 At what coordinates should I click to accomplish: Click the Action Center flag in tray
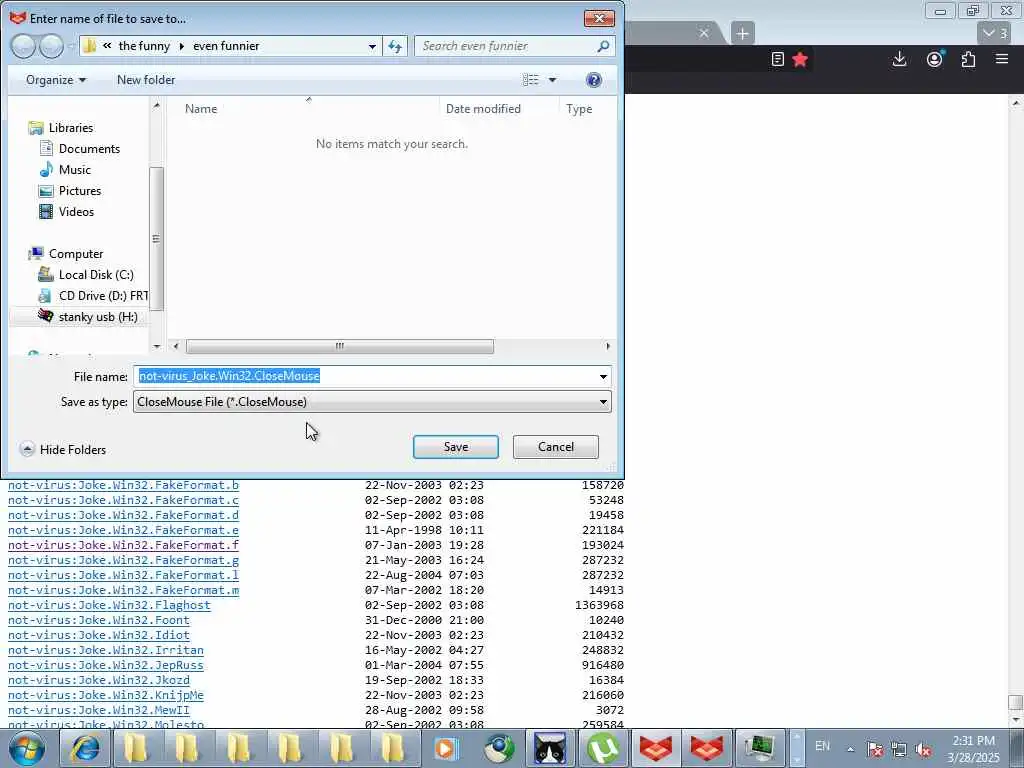coord(874,750)
